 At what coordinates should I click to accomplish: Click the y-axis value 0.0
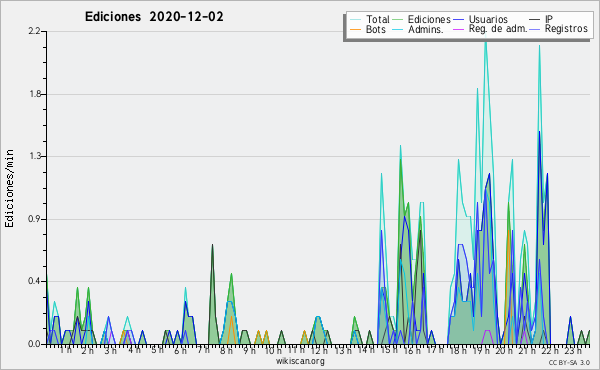(x=34, y=344)
